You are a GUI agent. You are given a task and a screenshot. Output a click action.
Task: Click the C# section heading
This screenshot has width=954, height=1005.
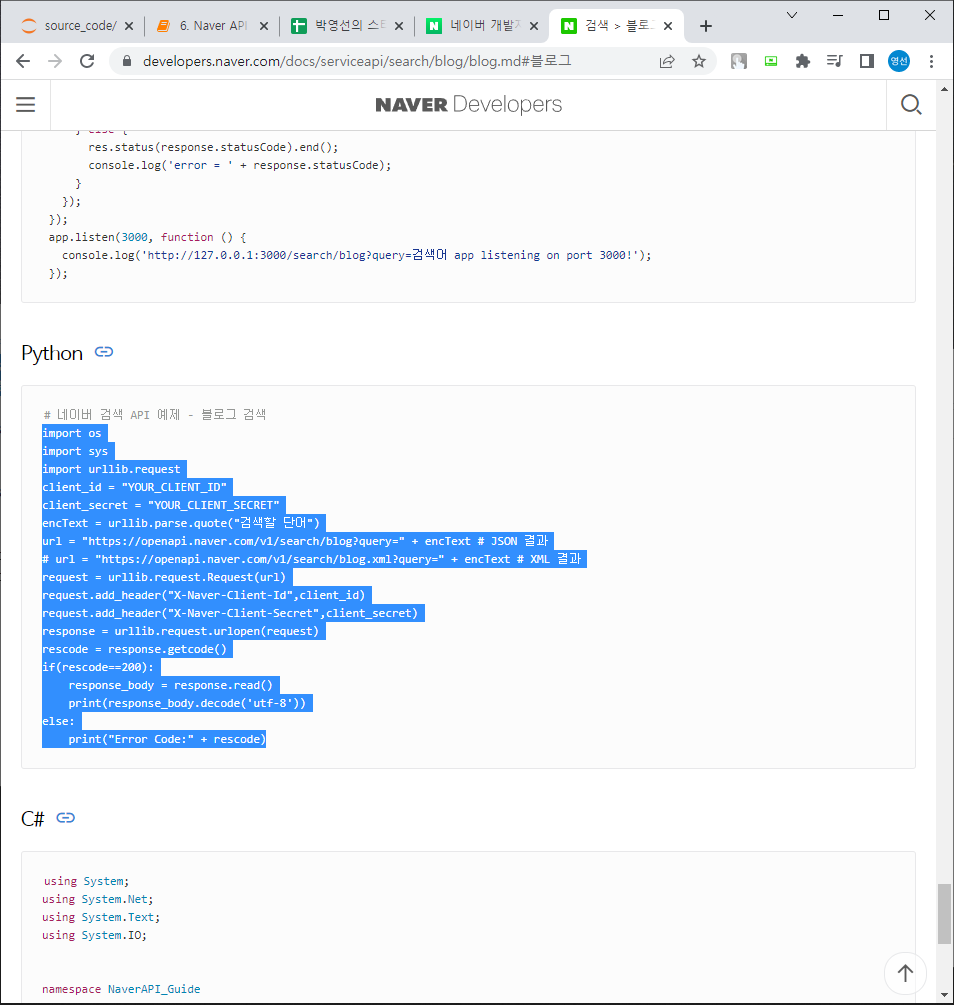pos(33,818)
